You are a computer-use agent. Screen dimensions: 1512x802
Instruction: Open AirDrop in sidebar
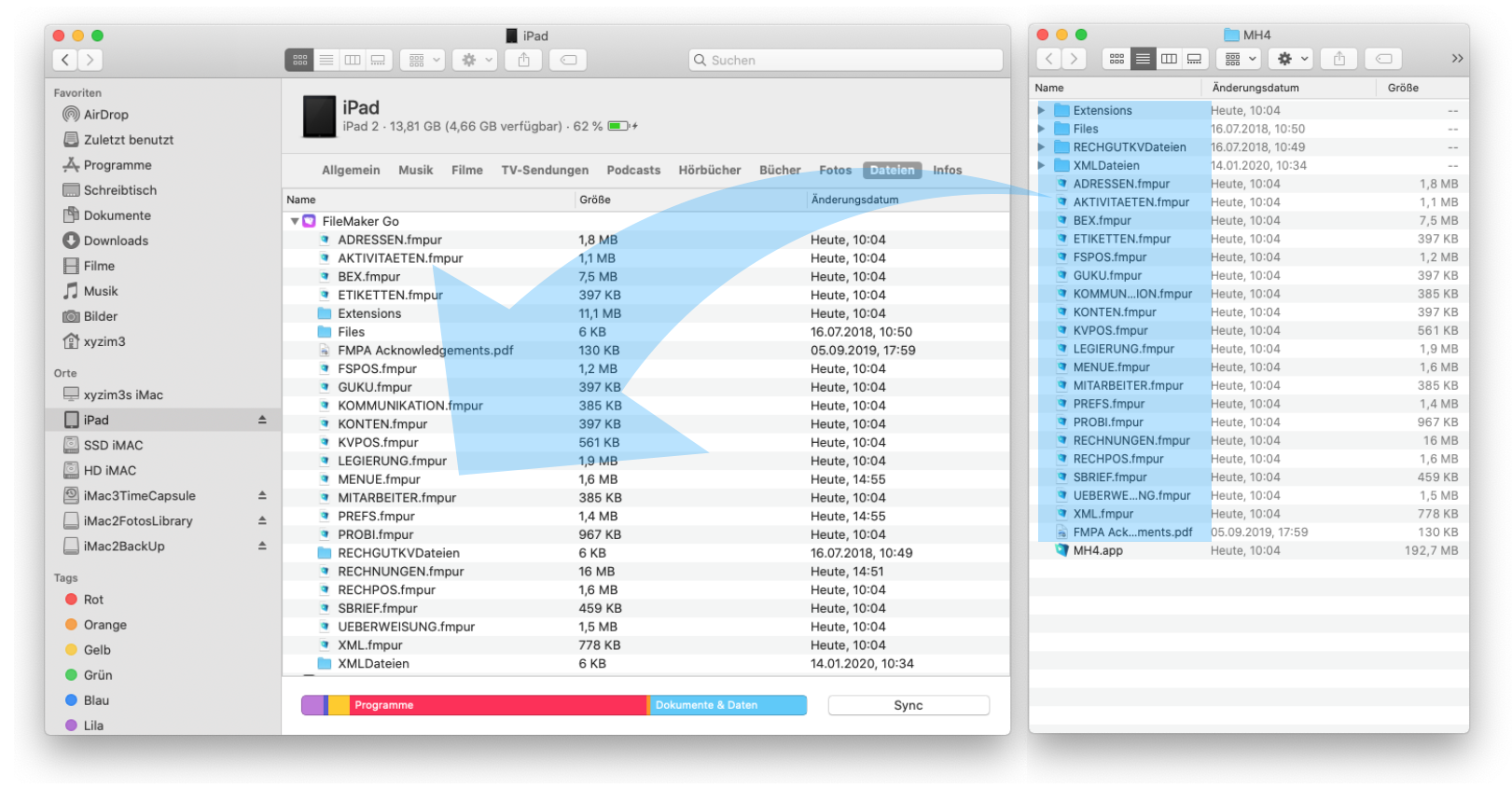(x=105, y=115)
